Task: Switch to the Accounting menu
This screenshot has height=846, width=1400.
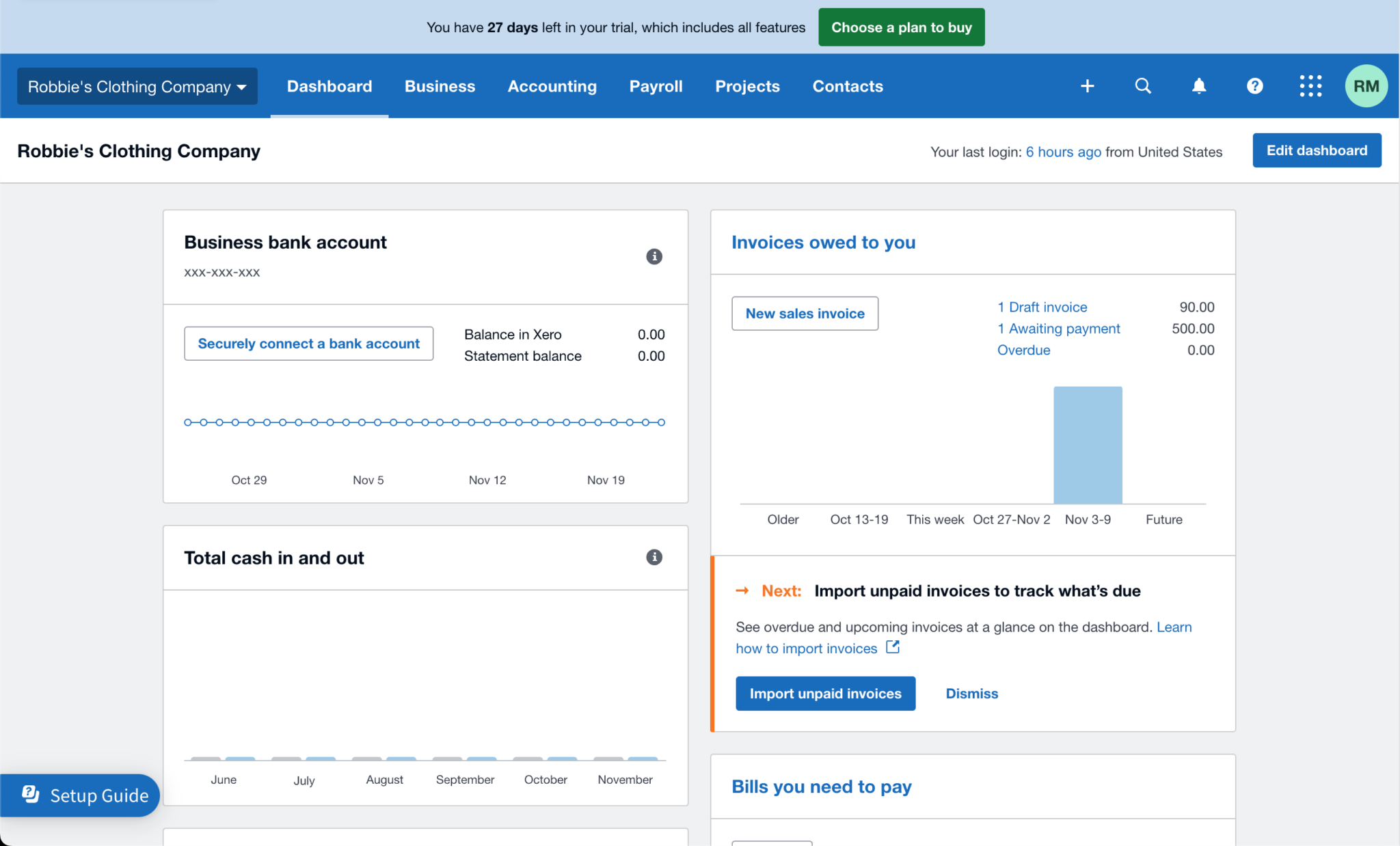Action: [x=552, y=86]
